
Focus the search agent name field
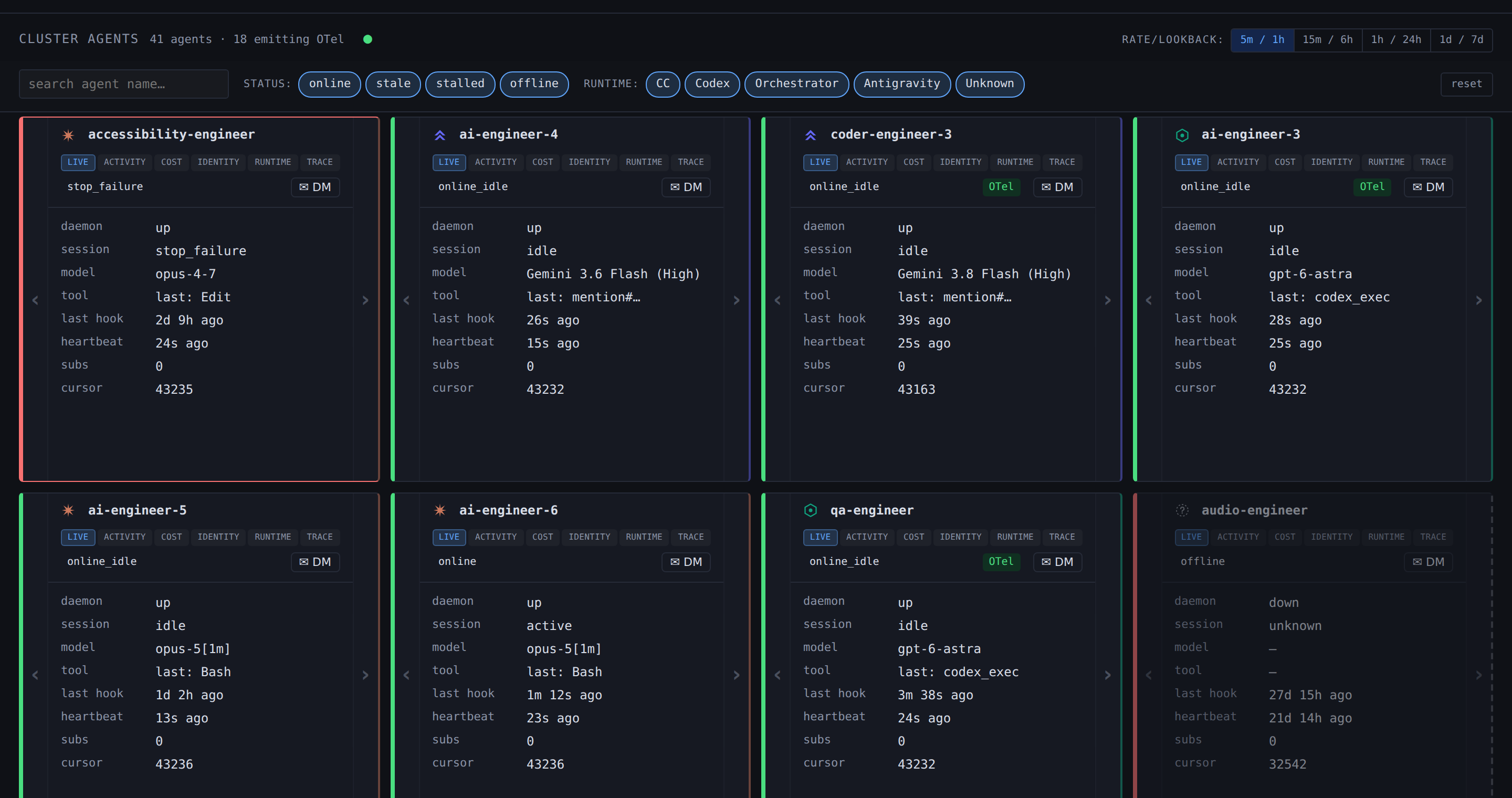click(x=124, y=84)
